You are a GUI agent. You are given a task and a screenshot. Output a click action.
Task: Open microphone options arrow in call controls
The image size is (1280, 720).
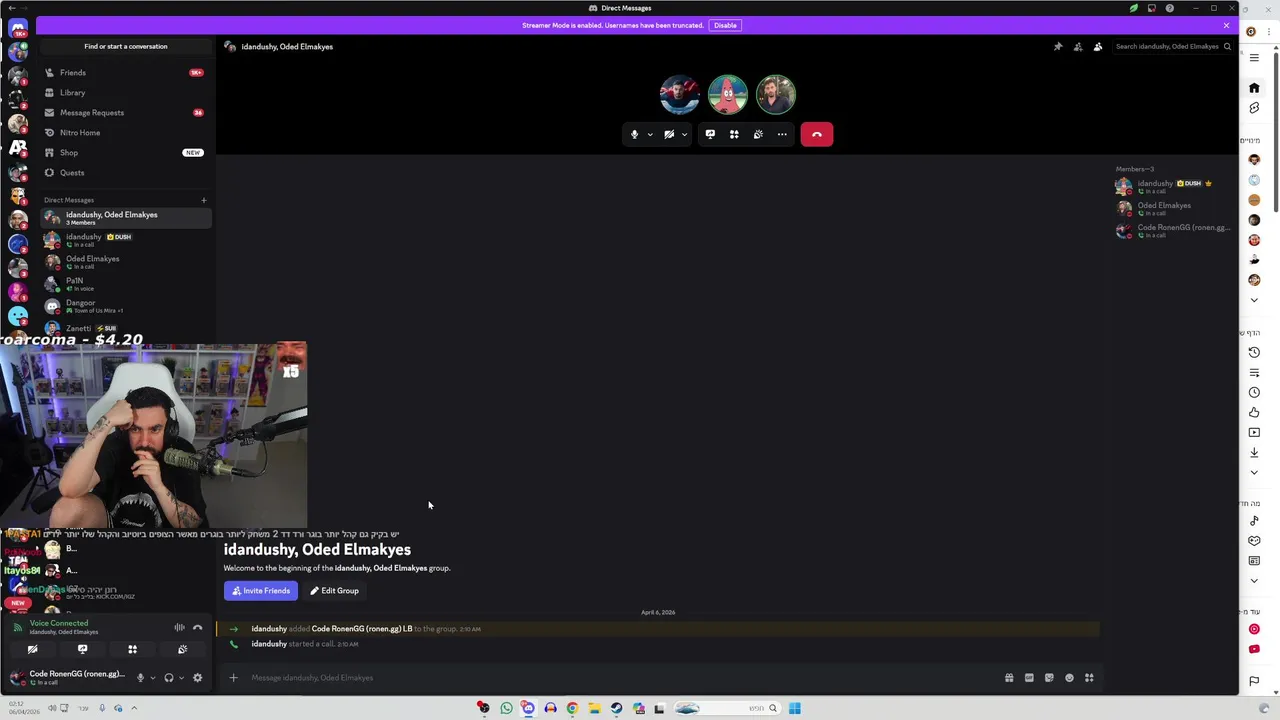[x=650, y=134]
